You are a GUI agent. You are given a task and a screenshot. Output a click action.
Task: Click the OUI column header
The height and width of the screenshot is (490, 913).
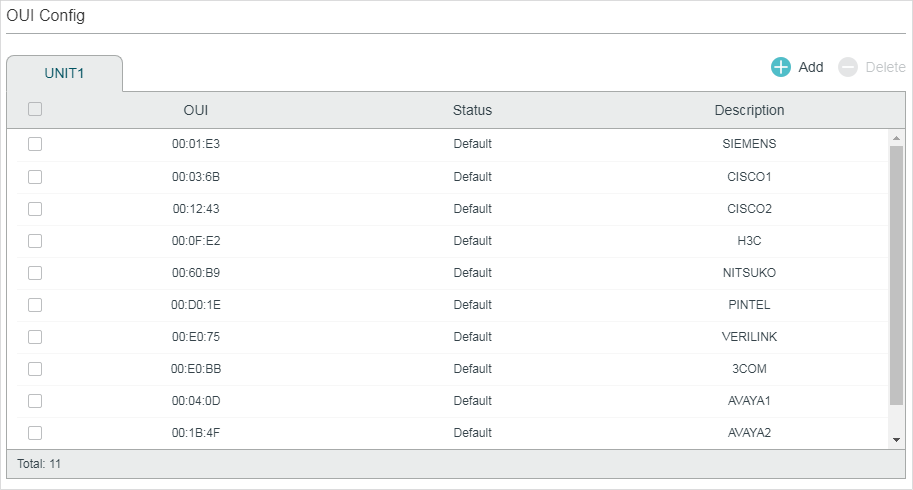pyautogui.click(x=196, y=110)
